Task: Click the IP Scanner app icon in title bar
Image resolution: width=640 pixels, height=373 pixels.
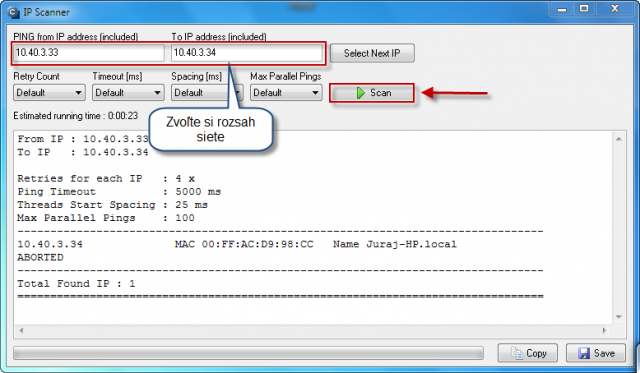Action: [x=13, y=12]
